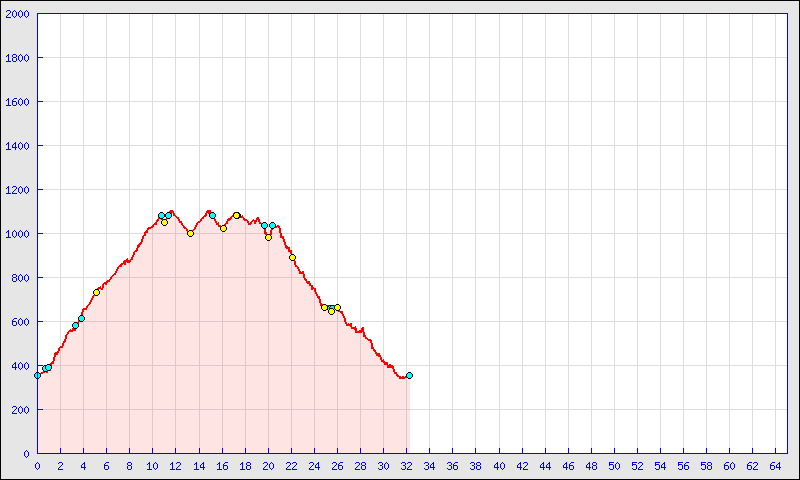Image resolution: width=800 pixels, height=480 pixels.
Task: Click the yellow waypoint just before kilometer 25
Action: point(324,308)
